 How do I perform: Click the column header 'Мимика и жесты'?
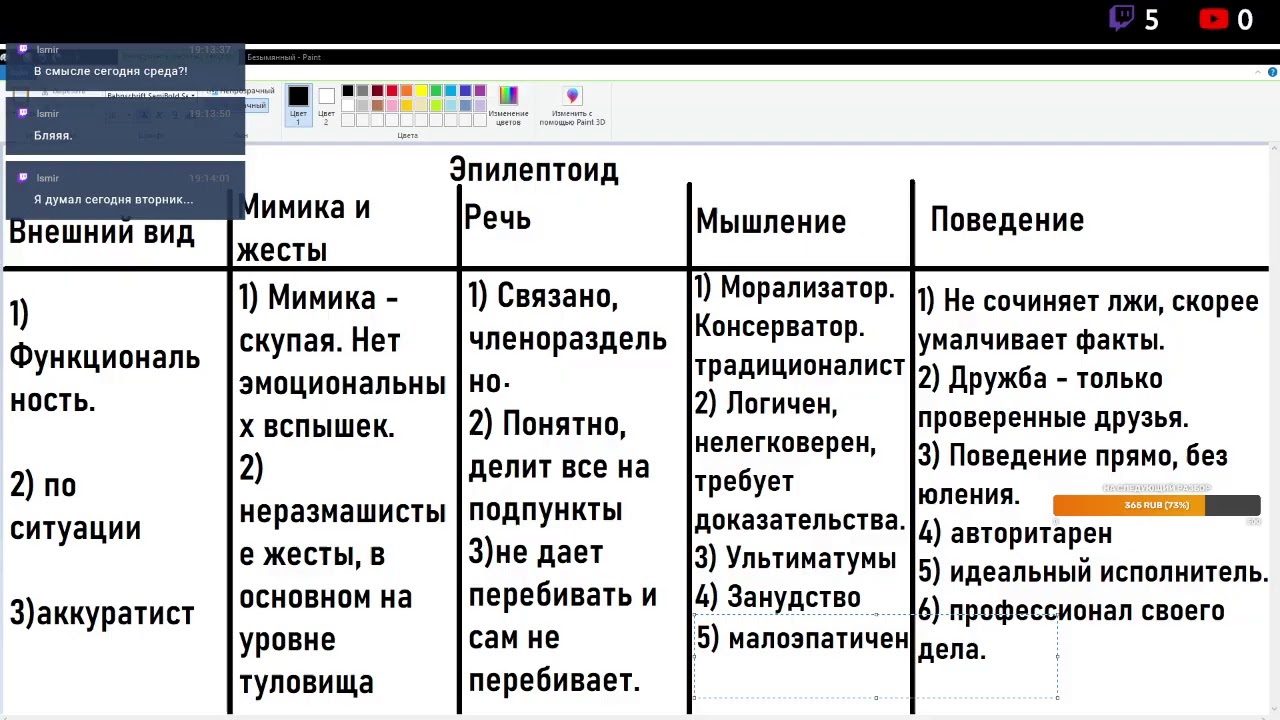pyautogui.click(x=303, y=228)
